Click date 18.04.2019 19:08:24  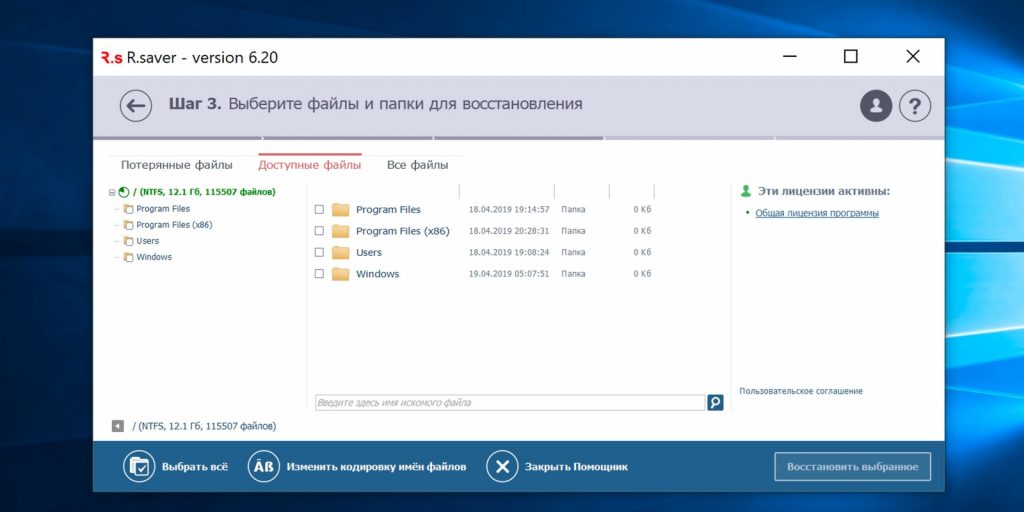coord(509,252)
